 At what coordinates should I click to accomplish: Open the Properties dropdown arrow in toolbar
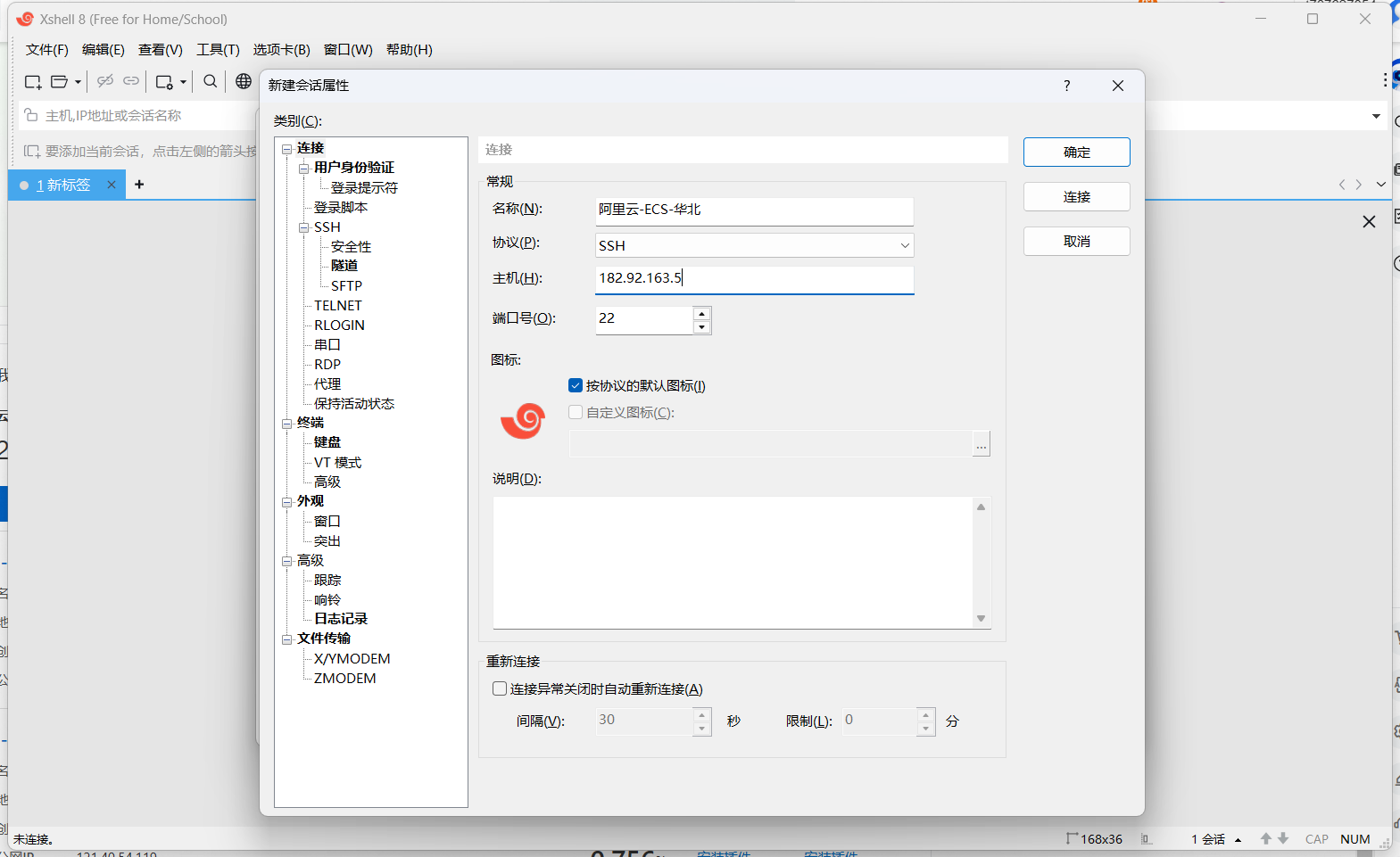183,82
